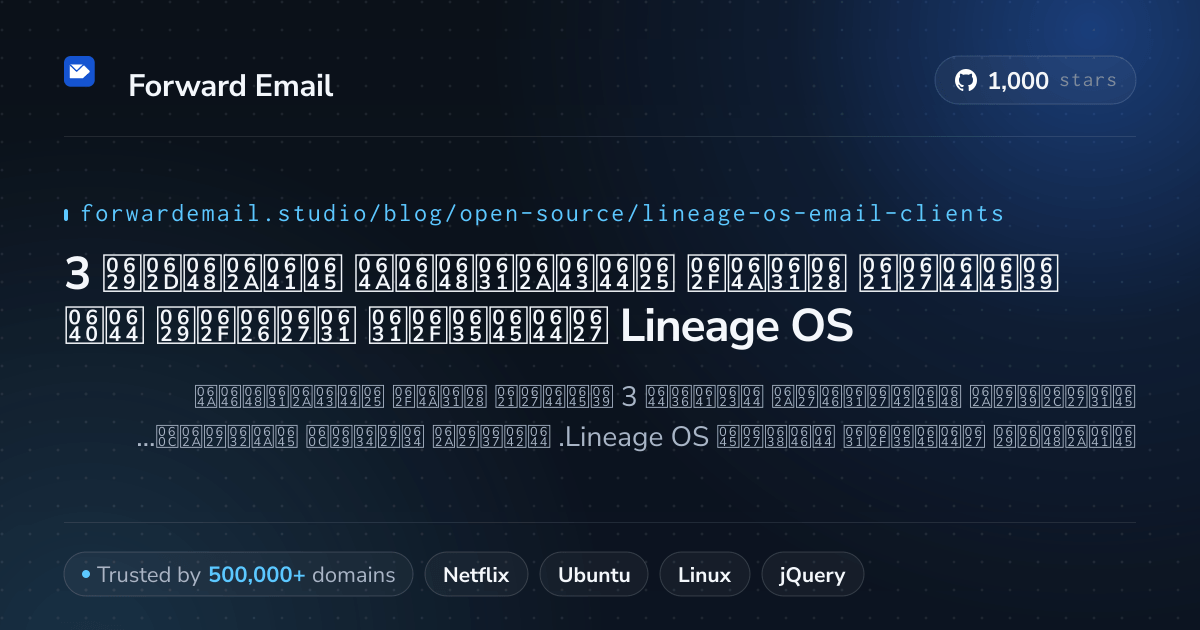Click "Lineage OS" in the headline
This screenshot has width=1200, height=630.
[737, 327]
